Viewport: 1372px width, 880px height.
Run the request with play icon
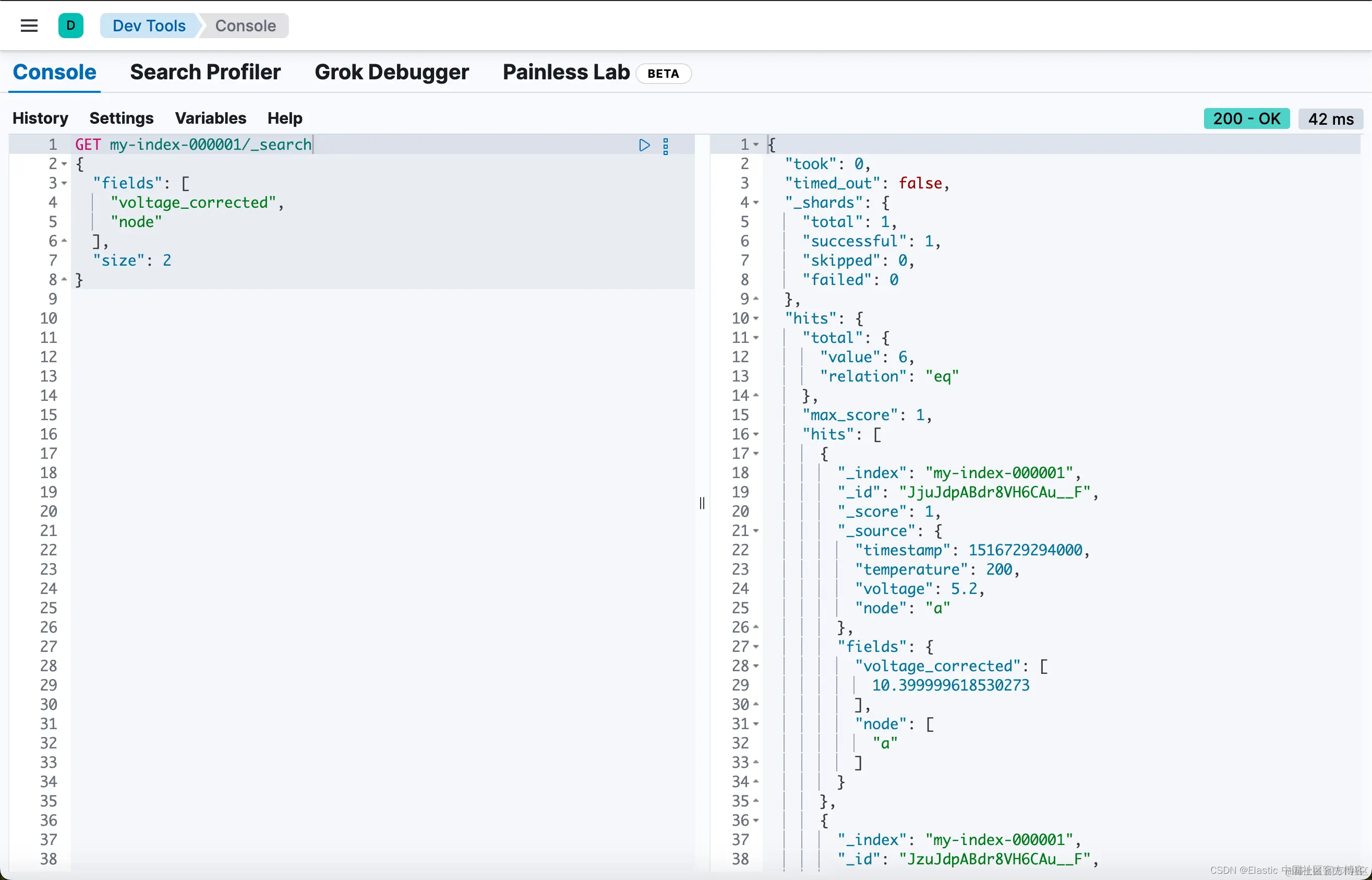pyautogui.click(x=644, y=145)
